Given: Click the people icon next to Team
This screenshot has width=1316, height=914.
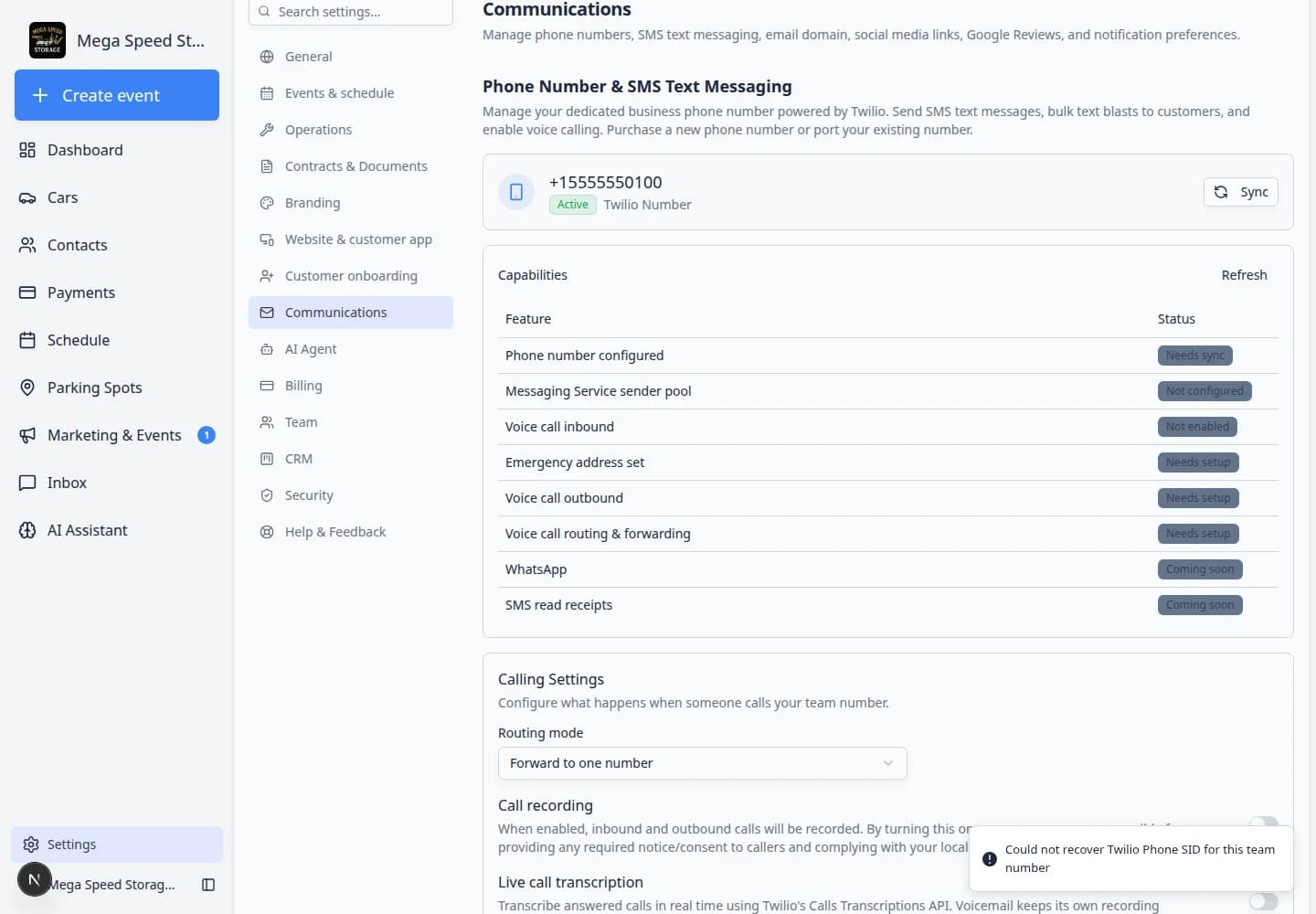Looking at the screenshot, I should pos(267,422).
